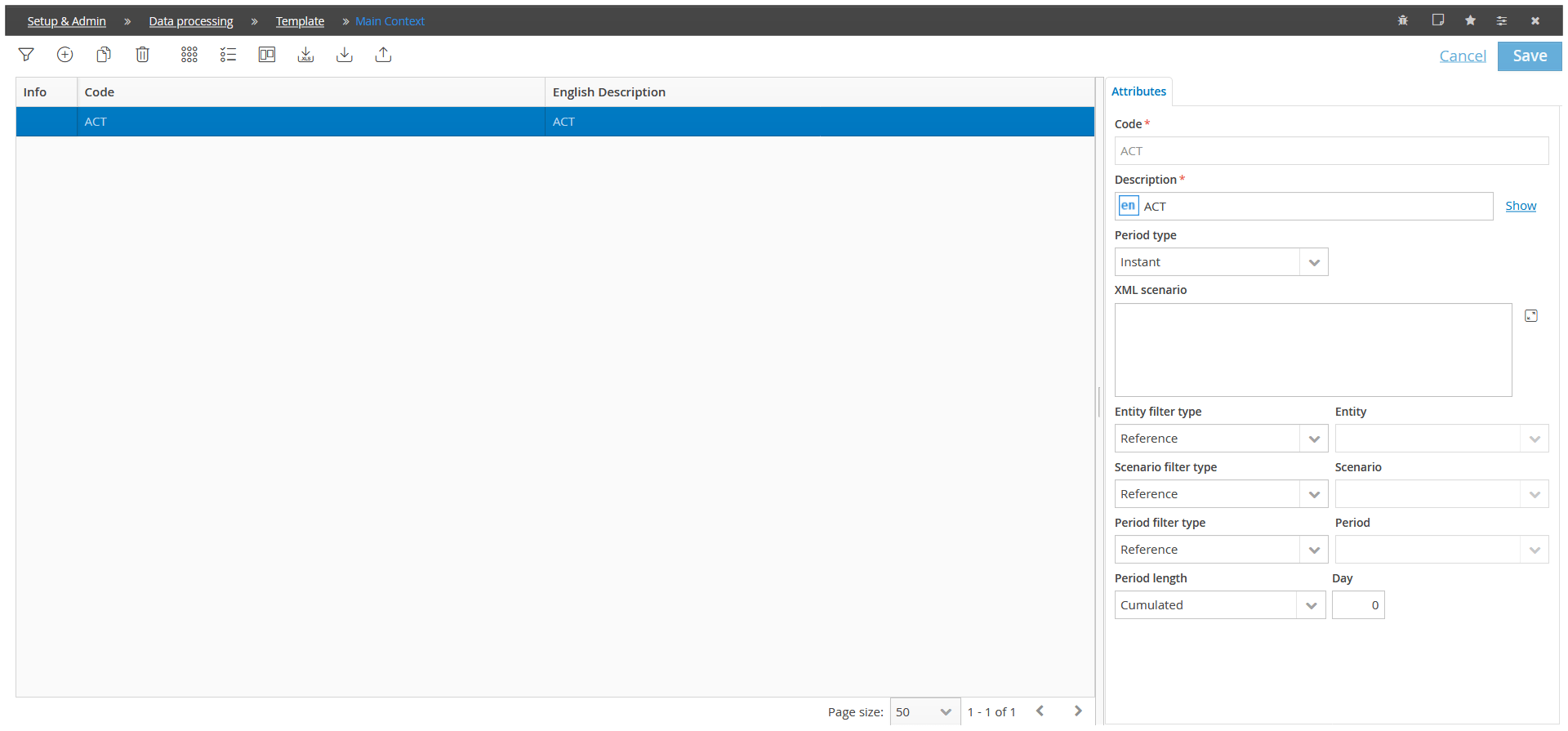This screenshot has height=731, width=1568.
Task: Toggle the split panel layout icon
Action: click(x=267, y=55)
